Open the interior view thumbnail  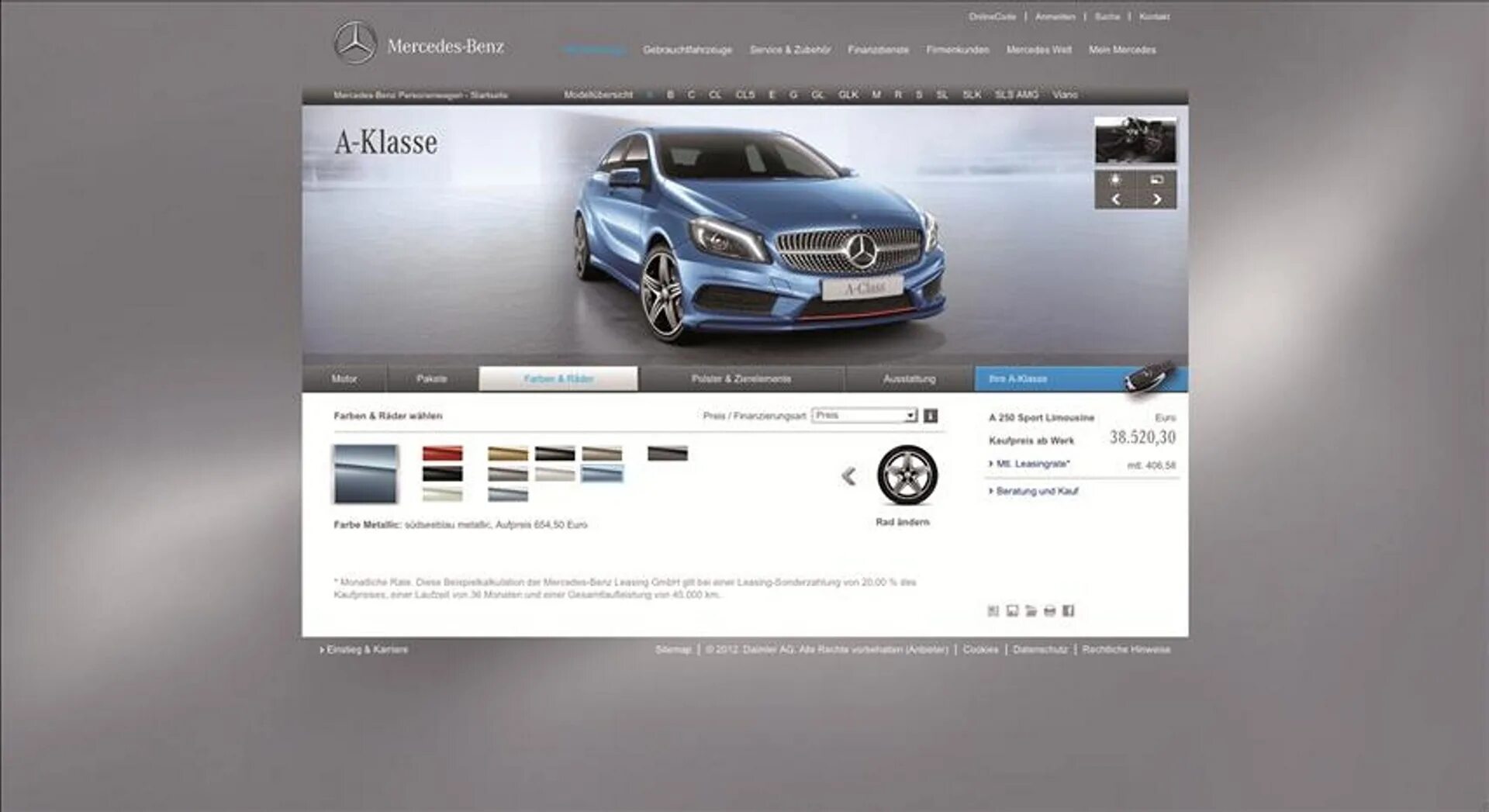[1135, 140]
